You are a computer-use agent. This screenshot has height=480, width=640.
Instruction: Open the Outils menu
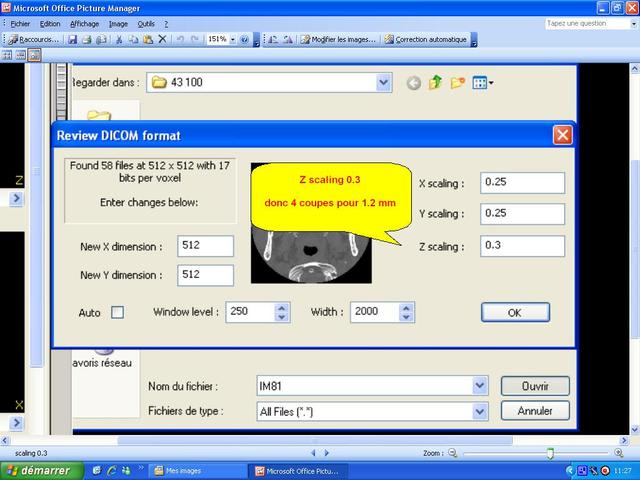[x=146, y=24]
